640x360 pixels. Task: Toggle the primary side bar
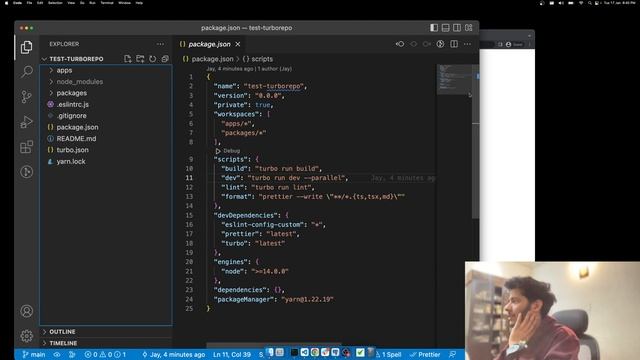tap(434, 28)
